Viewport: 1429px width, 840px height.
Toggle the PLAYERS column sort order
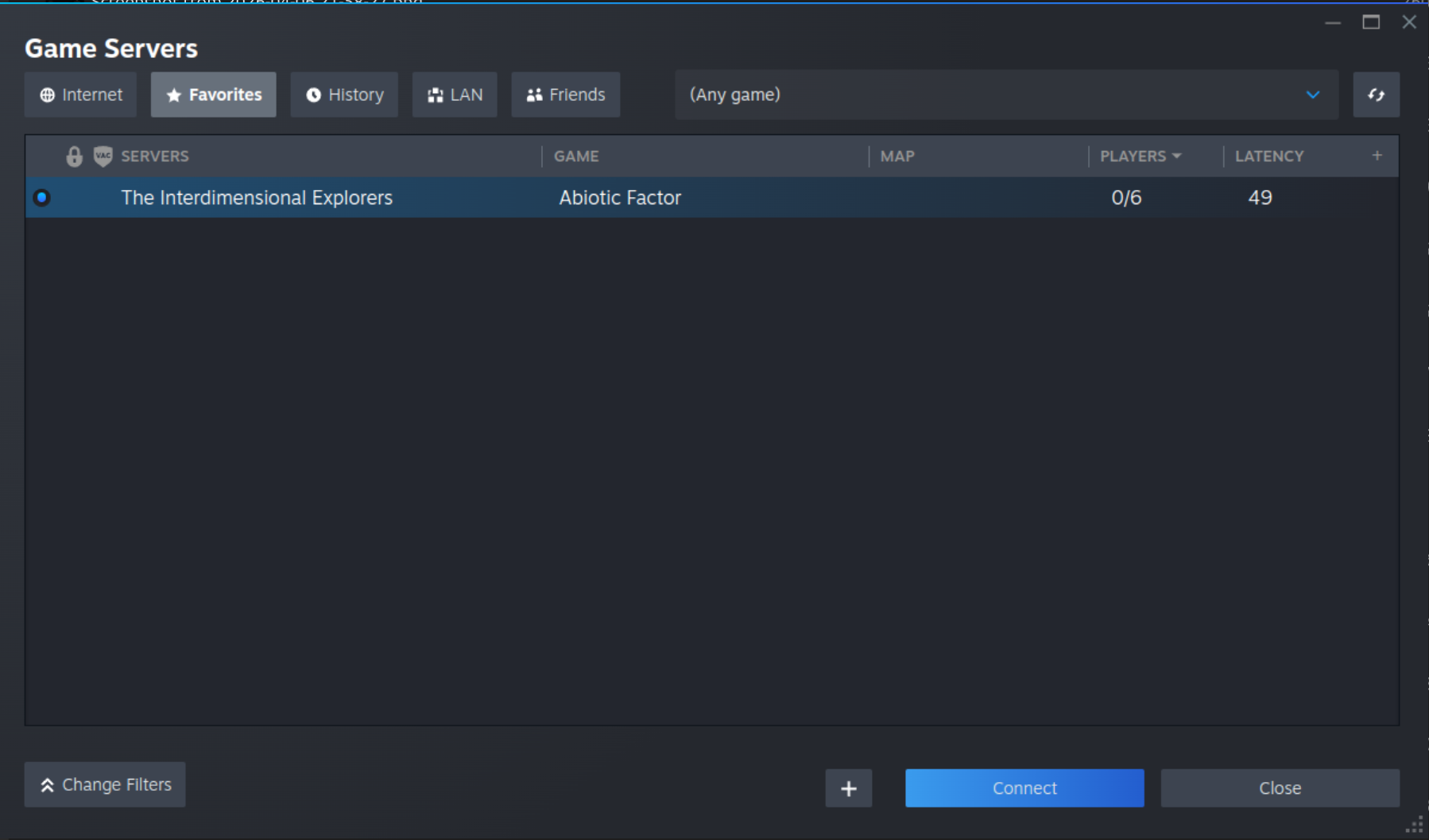[x=1140, y=156]
